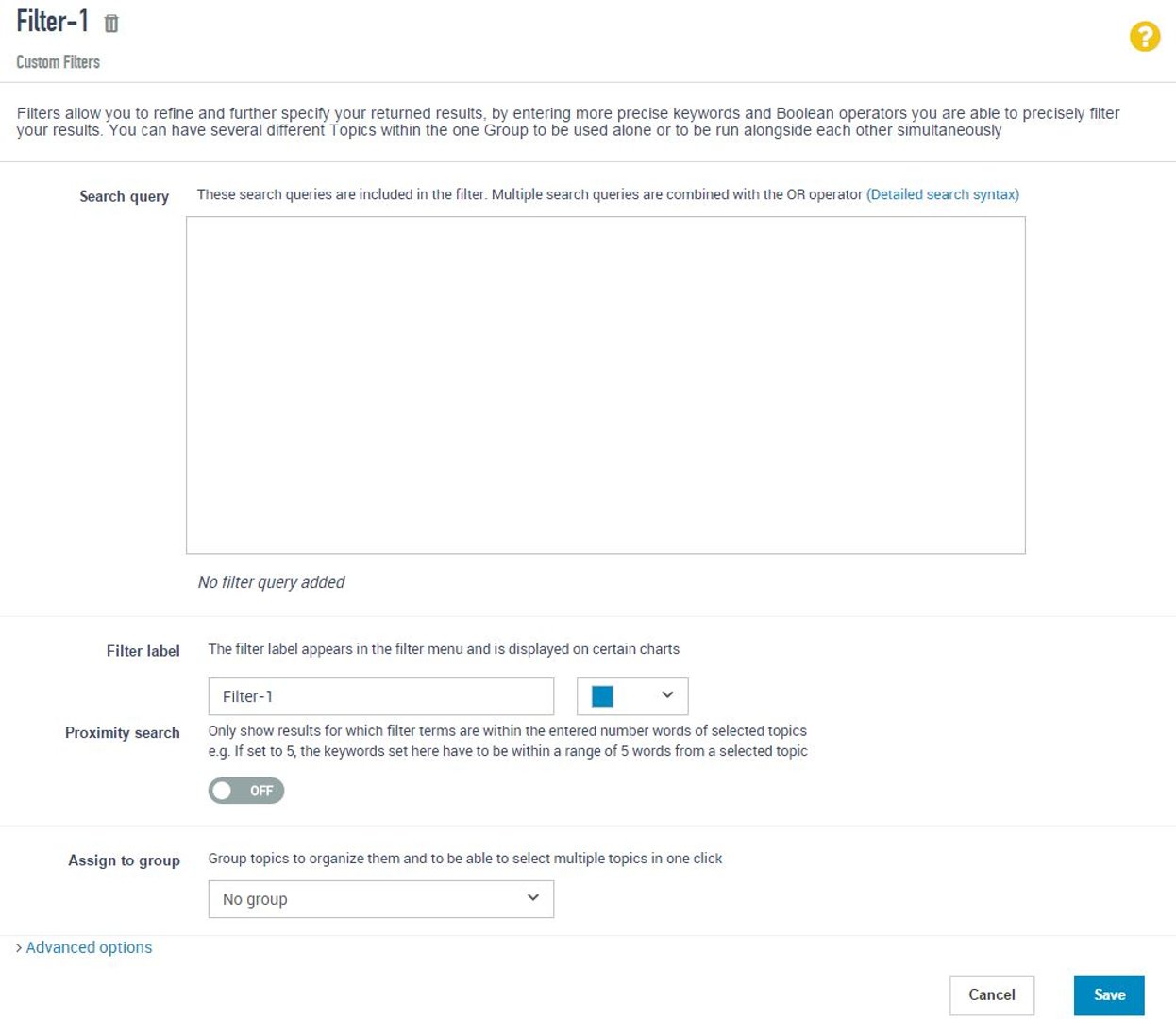Click the chevron in the group selector

[x=533, y=898]
